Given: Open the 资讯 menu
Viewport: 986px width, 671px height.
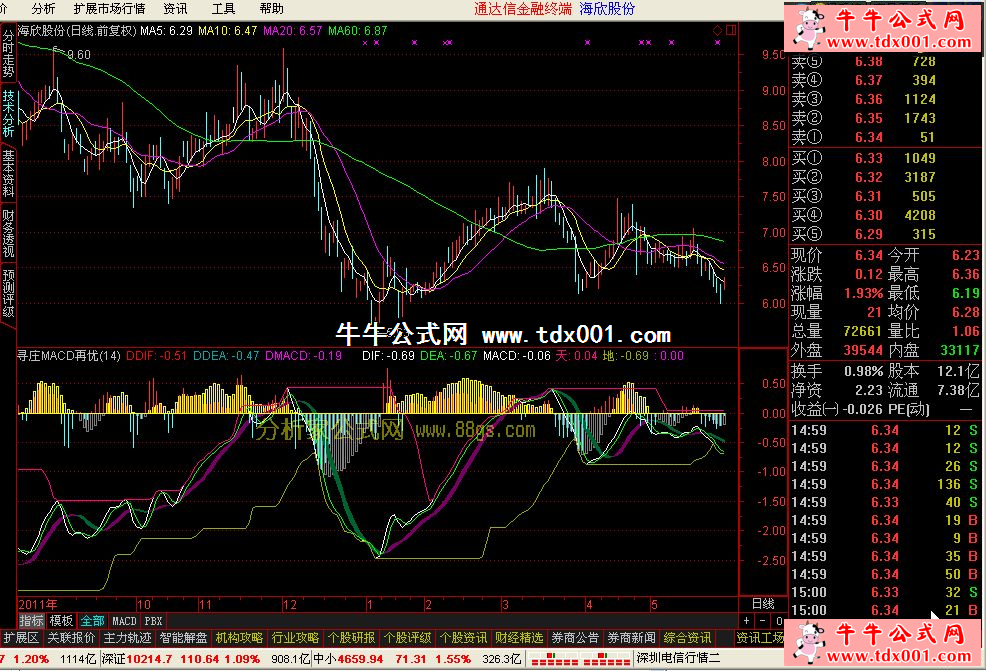Looking at the screenshot, I should point(175,9).
